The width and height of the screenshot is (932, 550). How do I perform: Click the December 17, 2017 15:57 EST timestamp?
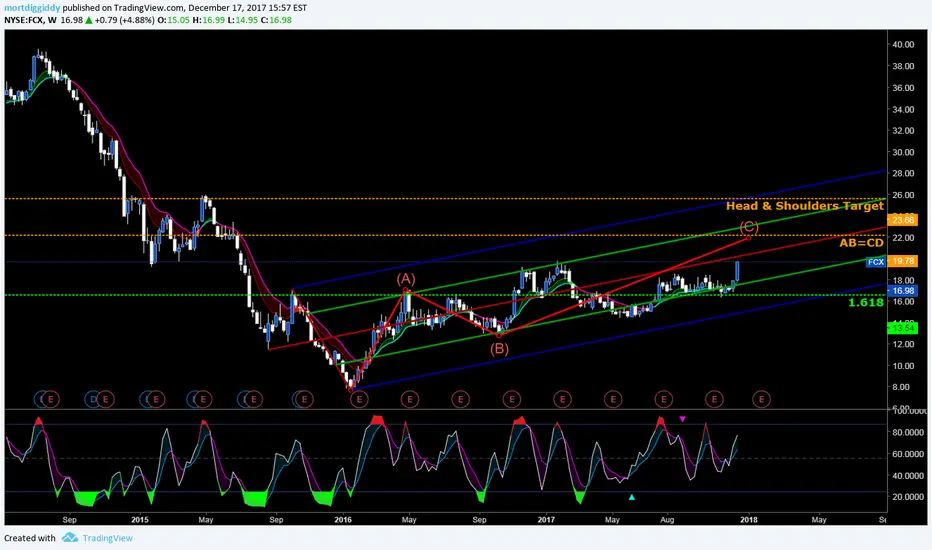tap(247, 8)
